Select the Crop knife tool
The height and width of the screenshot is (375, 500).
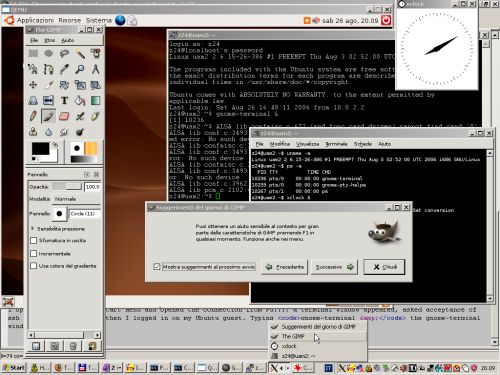coord(49,85)
